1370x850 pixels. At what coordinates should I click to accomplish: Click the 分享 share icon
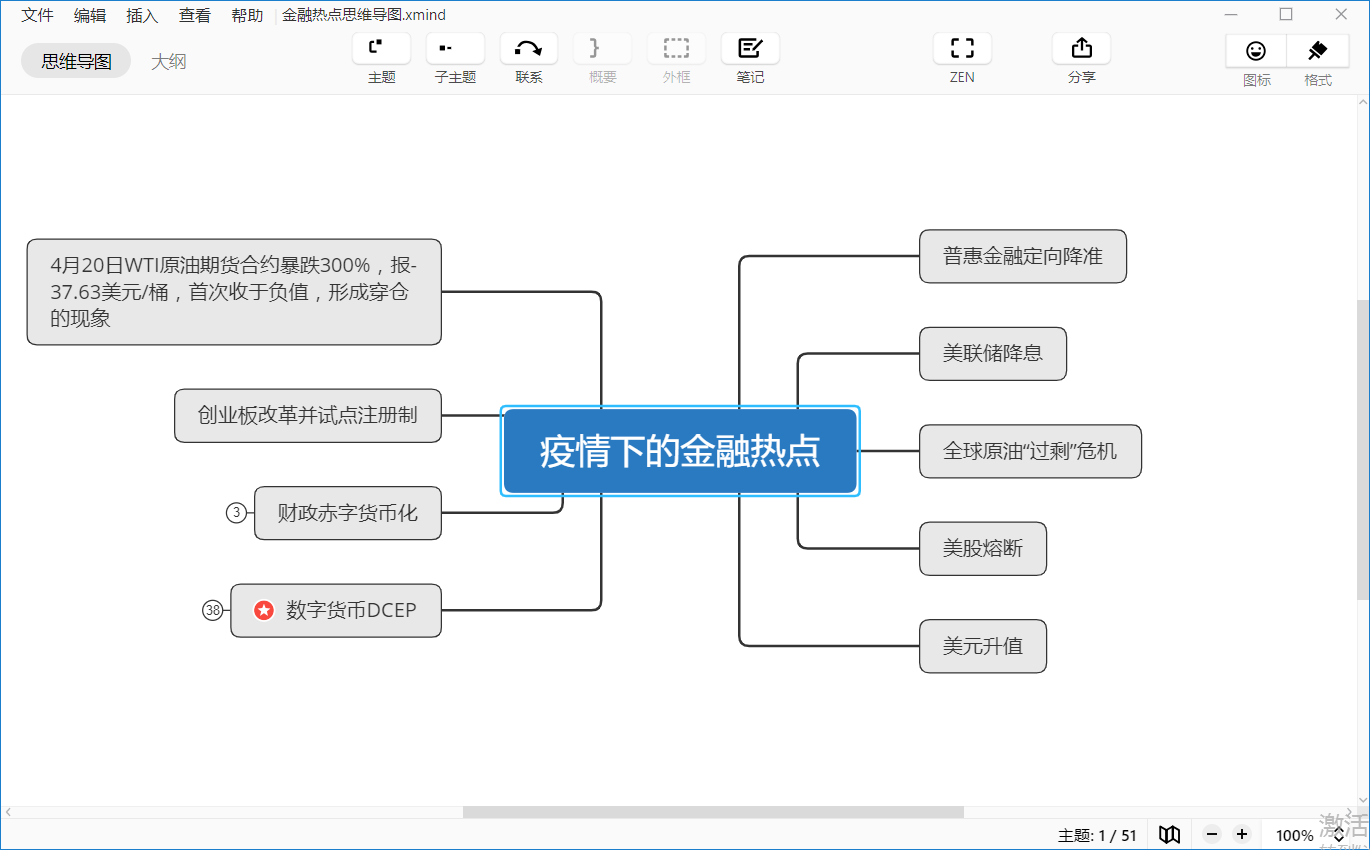1081,48
